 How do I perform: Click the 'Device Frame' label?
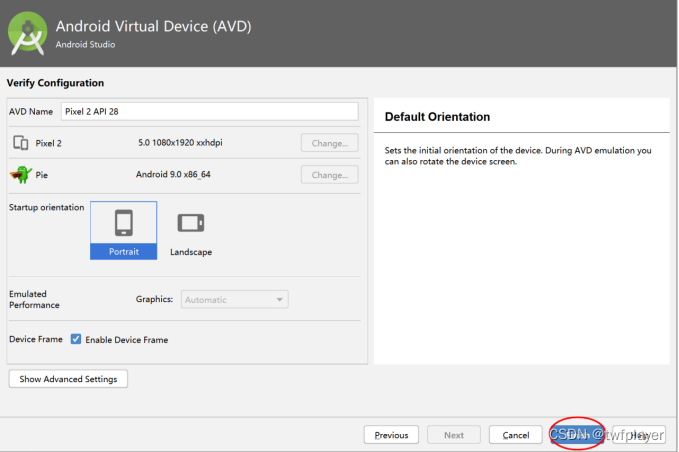coord(36,339)
